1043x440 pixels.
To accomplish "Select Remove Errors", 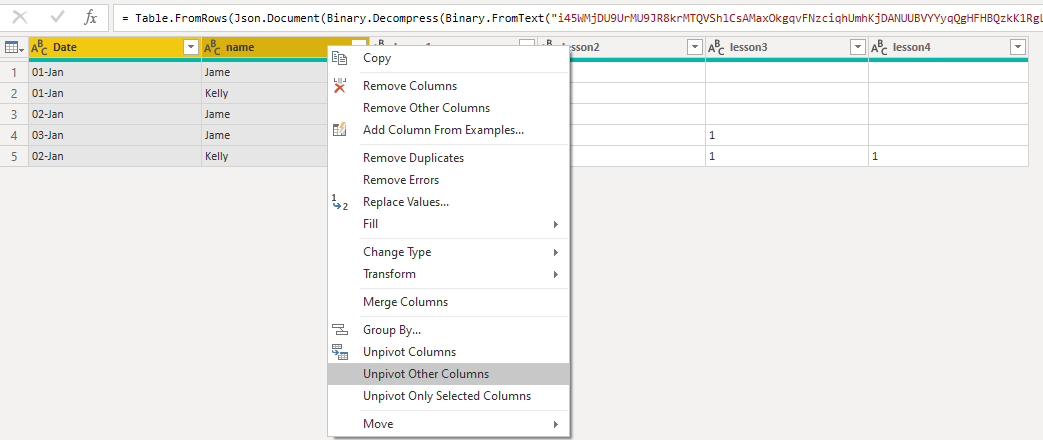I will [448, 180].
